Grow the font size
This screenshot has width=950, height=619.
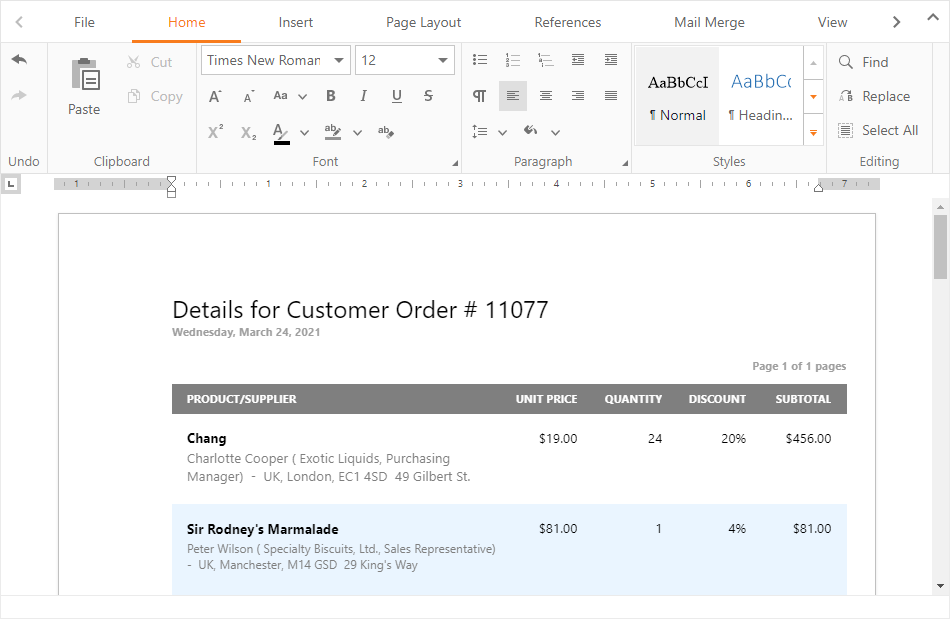coord(215,96)
